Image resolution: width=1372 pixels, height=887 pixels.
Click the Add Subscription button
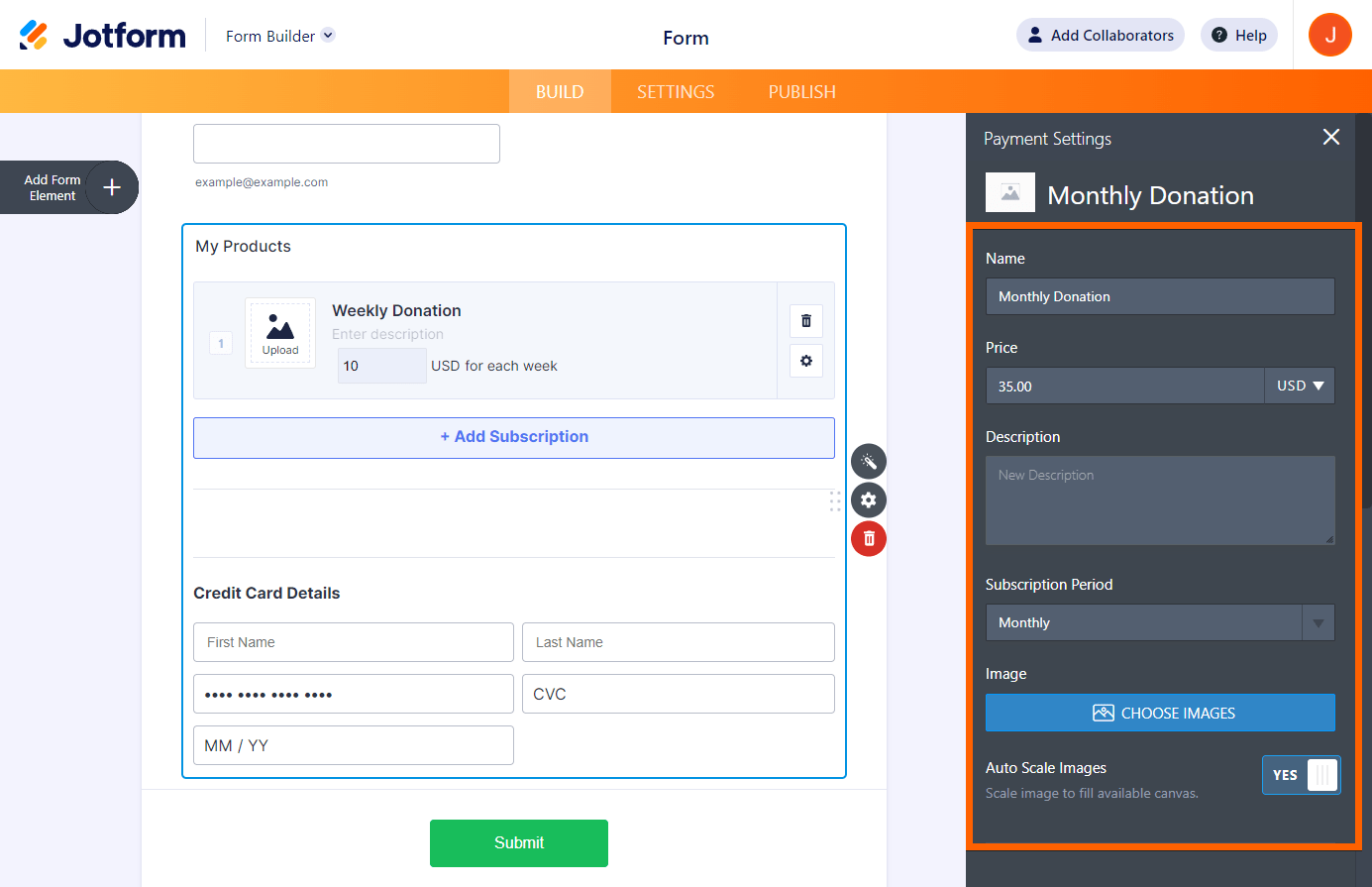(x=514, y=437)
